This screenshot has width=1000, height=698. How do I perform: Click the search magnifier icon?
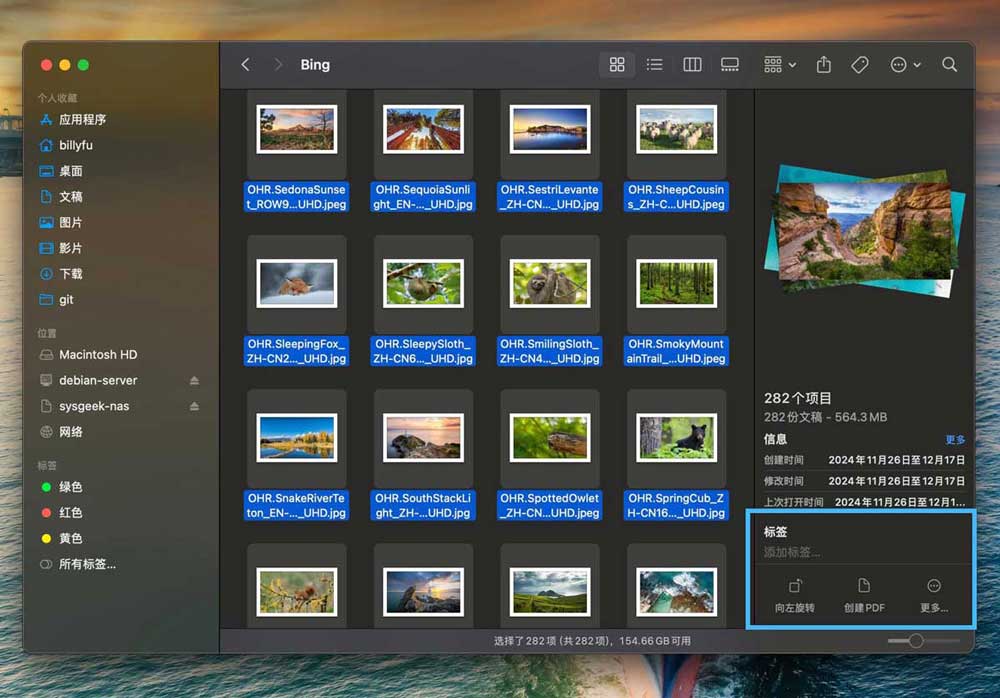949,65
